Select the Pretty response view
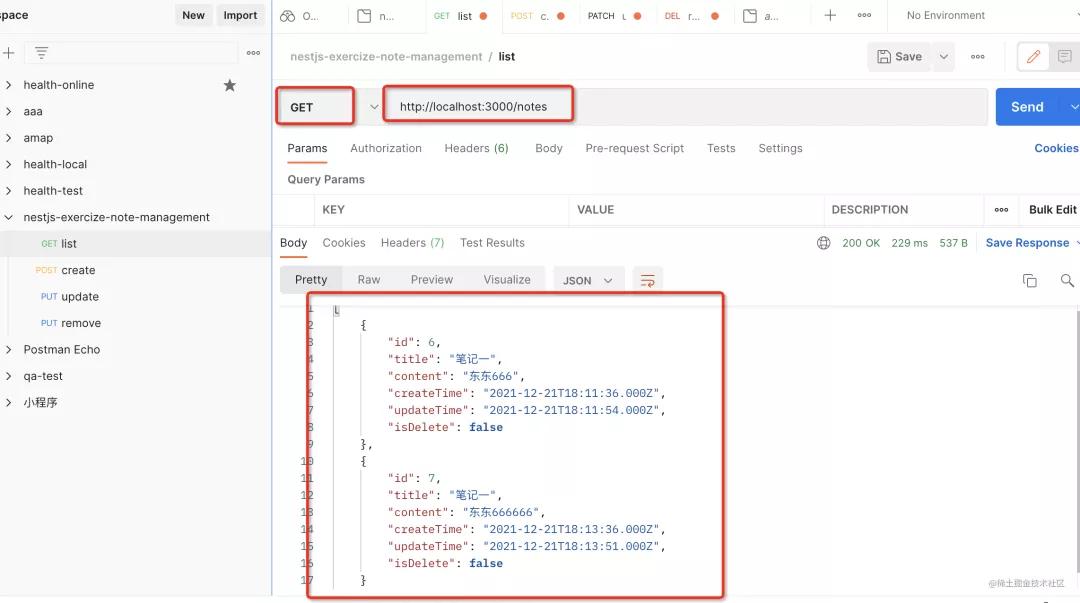The image size is (1080, 603). coord(311,280)
